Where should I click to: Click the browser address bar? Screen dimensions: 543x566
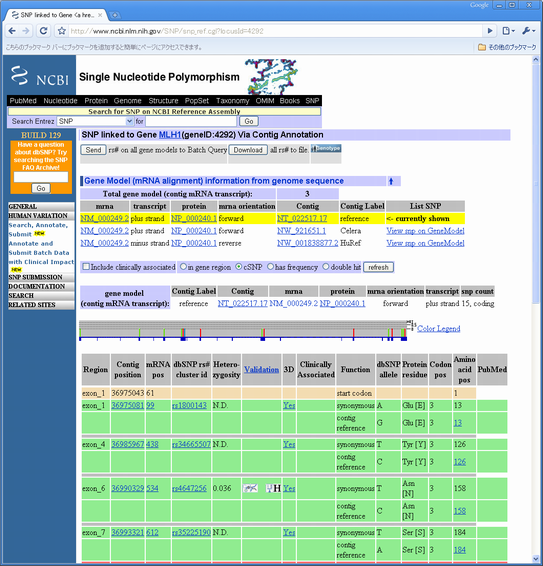point(275,31)
